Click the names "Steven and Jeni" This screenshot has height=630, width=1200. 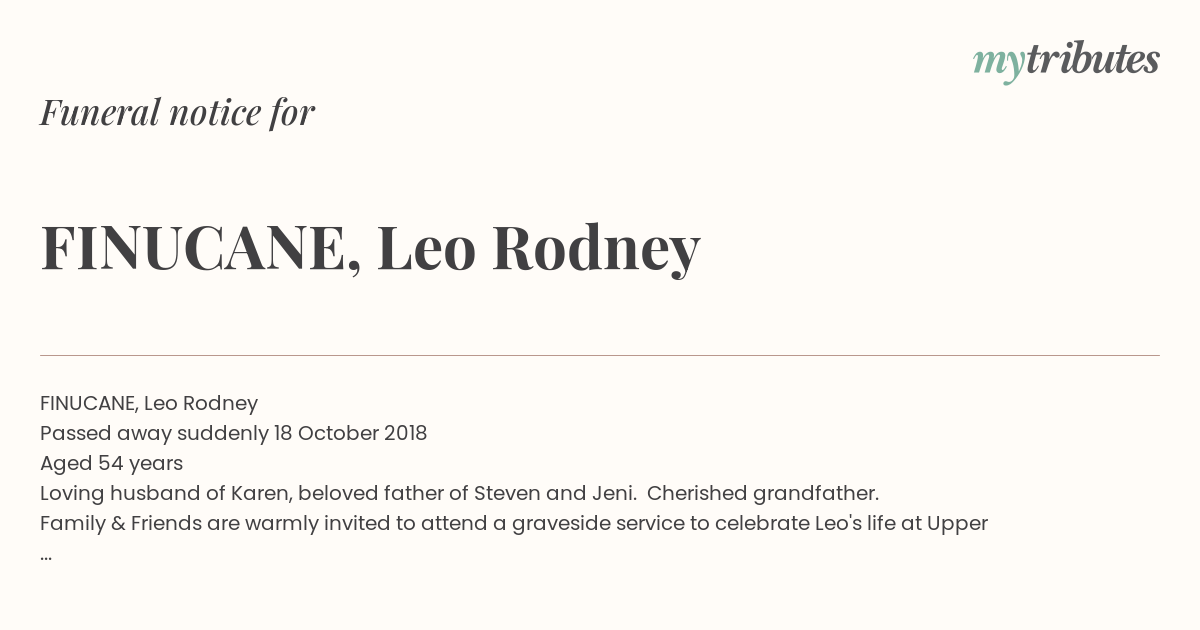click(548, 493)
